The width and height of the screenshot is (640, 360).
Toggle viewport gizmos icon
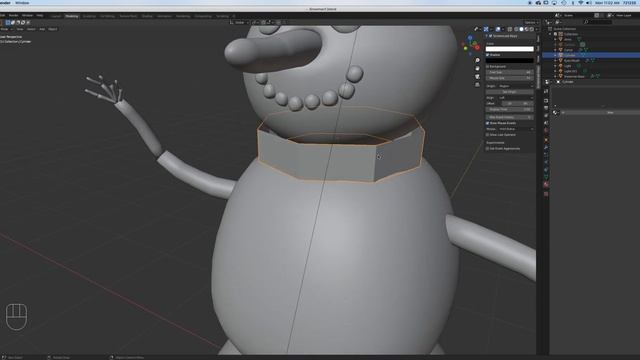click(486, 29)
